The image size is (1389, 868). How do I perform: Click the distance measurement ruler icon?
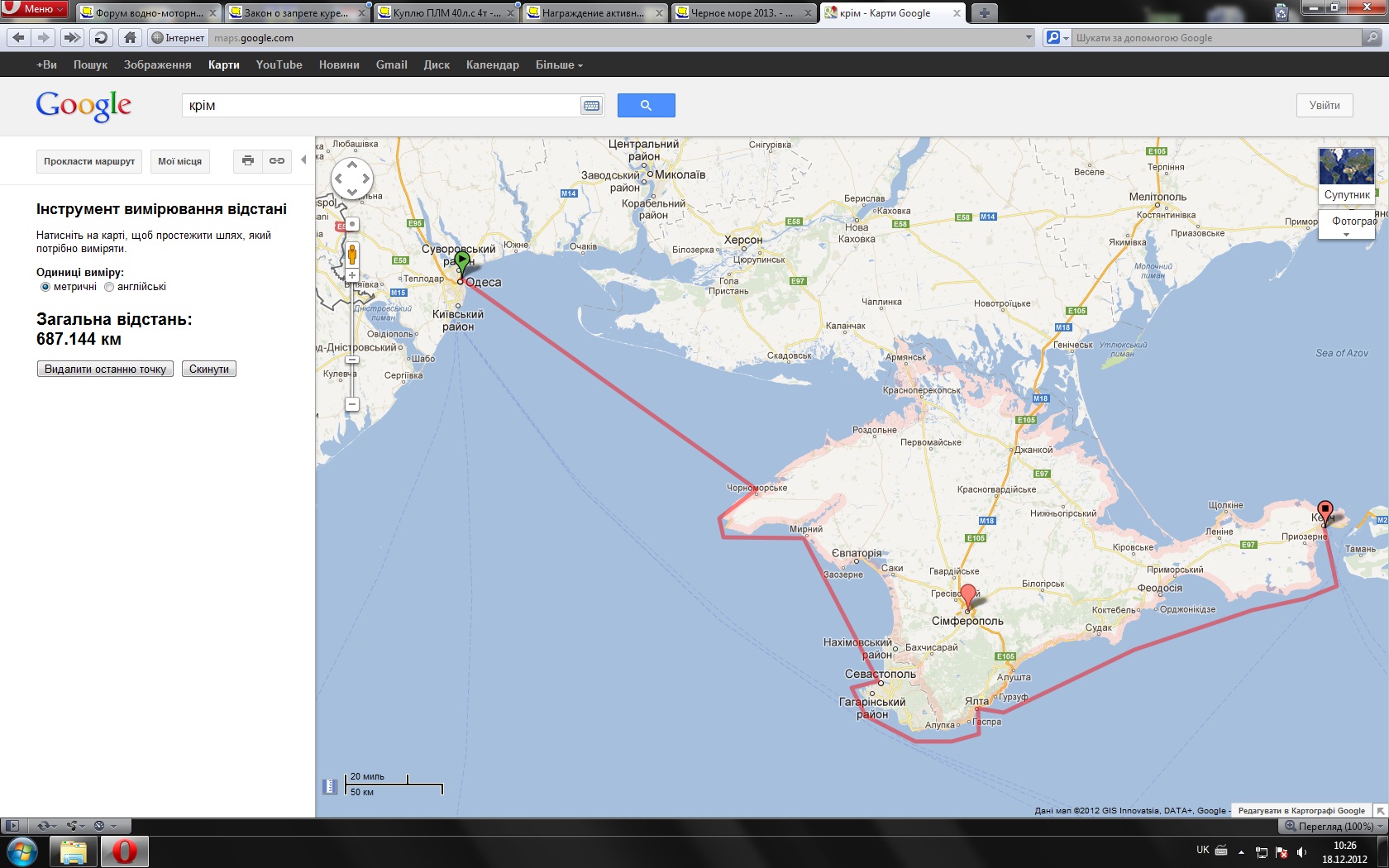[329, 786]
